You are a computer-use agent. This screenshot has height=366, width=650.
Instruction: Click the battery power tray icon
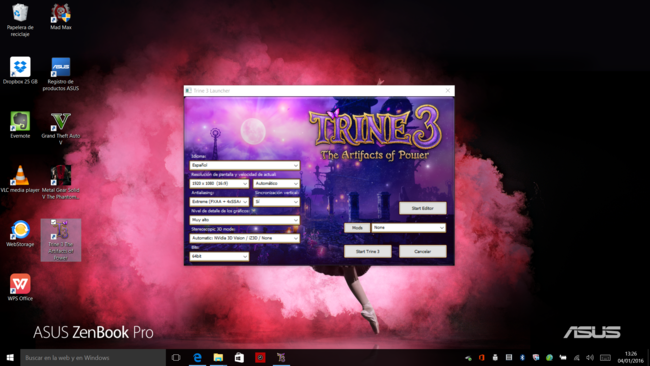coord(563,357)
